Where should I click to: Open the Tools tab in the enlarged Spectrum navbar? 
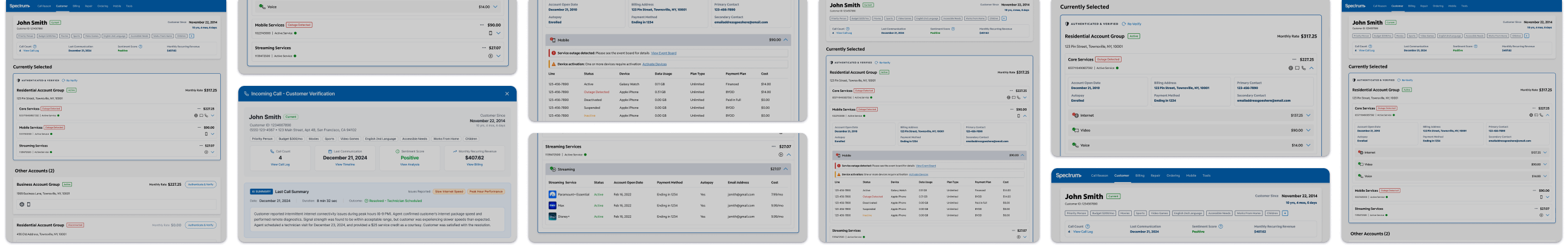1206,175
